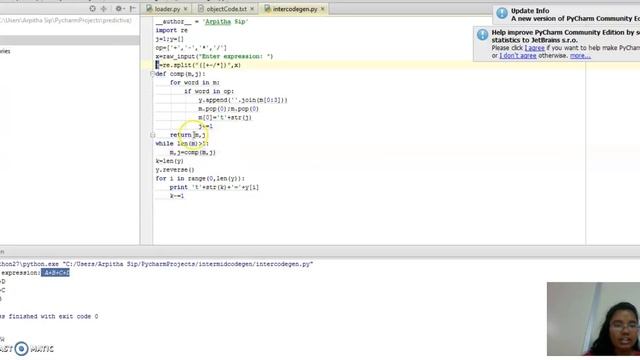Click the intercodegen.py file icon
This screenshot has width=640, height=360.
(x=267, y=9)
